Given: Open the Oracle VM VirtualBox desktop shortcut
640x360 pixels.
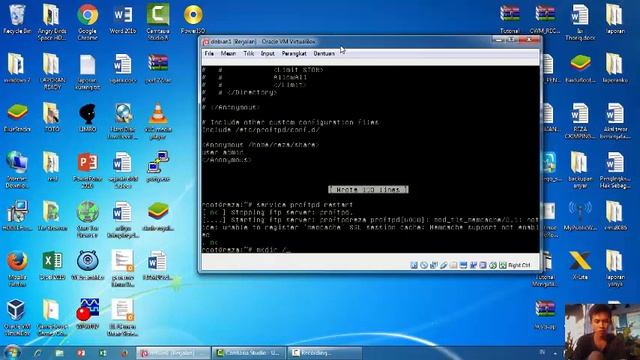Looking at the screenshot, I should tap(17, 318).
